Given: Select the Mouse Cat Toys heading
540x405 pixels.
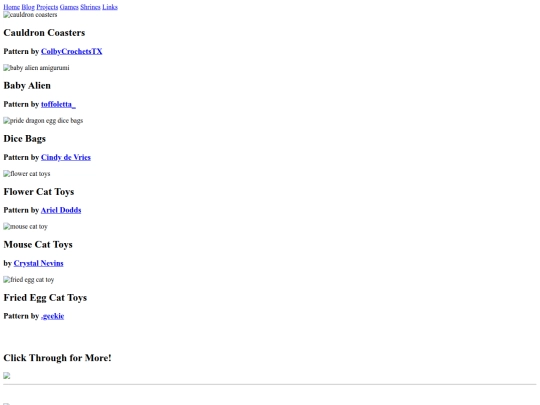Looking at the screenshot, I should pos(38,245).
